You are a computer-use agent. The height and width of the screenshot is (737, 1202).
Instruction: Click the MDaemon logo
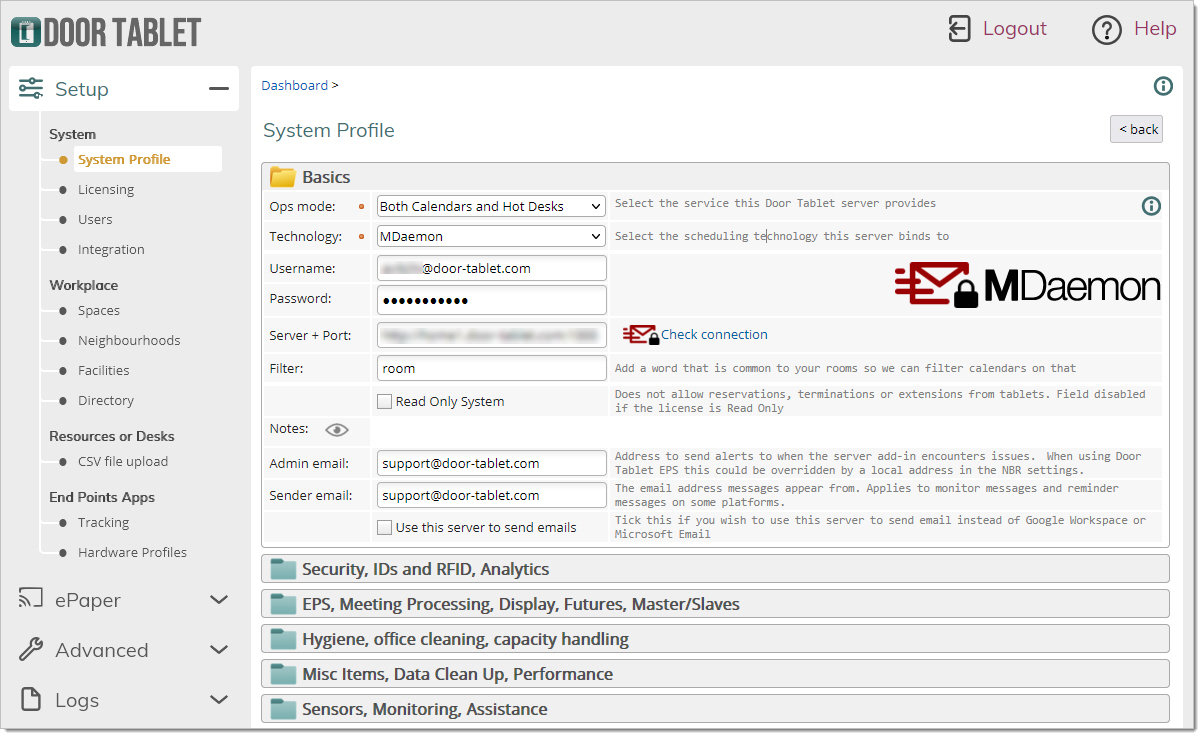(1027, 285)
